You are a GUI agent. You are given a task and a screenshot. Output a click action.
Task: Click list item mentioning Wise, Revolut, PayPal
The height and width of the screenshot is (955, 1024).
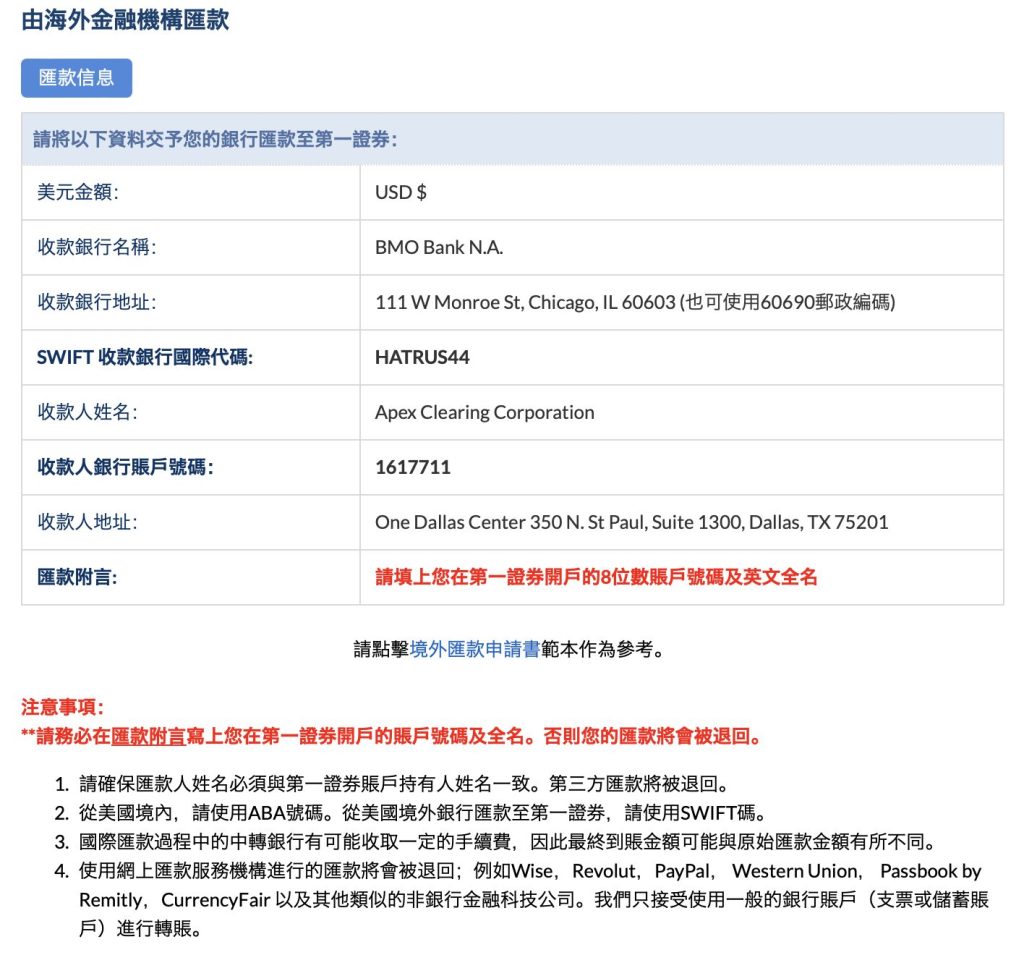click(530, 885)
